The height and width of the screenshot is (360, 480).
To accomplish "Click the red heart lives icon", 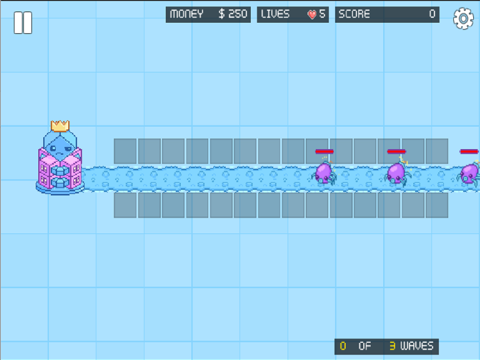I will tap(312, 14).
